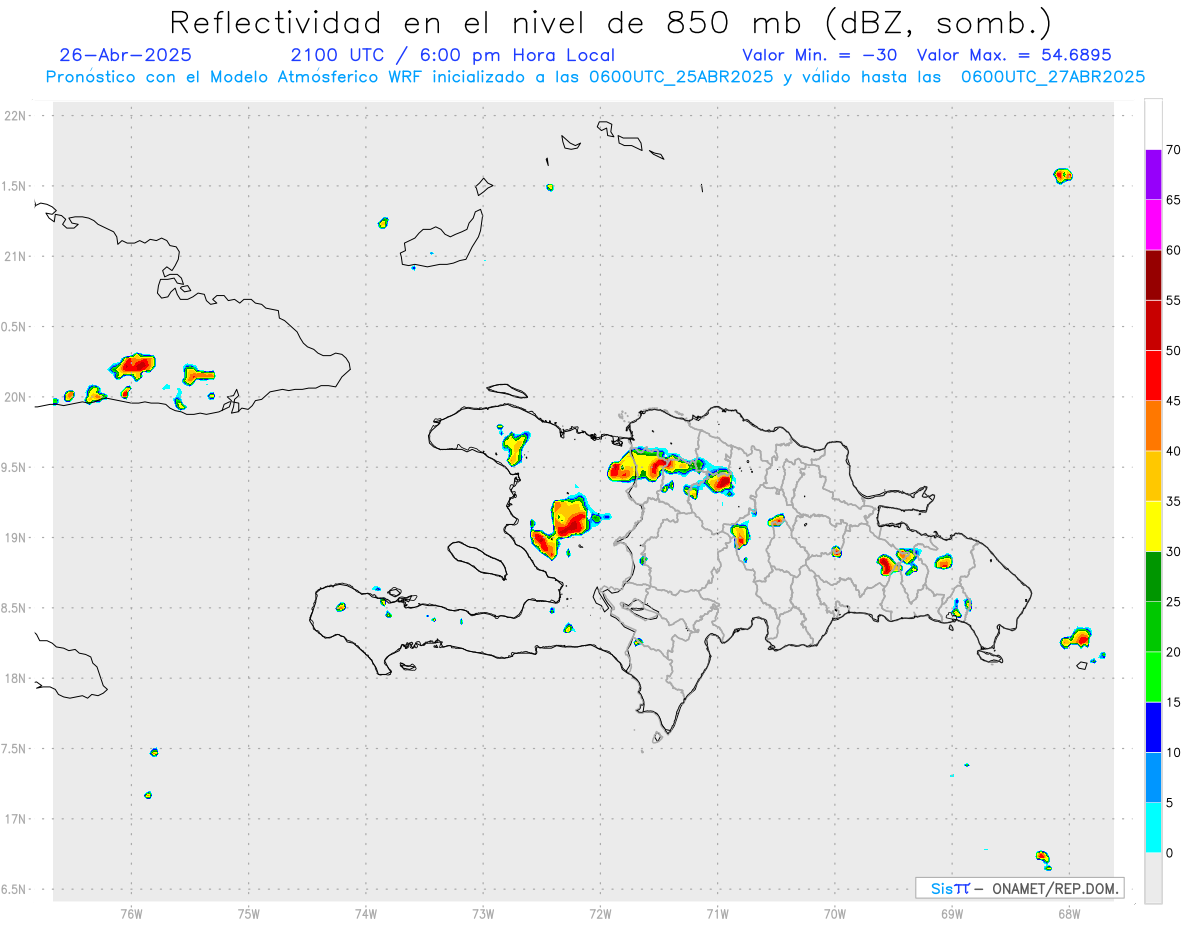
Task: Click the 'Valor Max. = 54.6895' text
Action: pyautogui.click(x=1014, y=55)
